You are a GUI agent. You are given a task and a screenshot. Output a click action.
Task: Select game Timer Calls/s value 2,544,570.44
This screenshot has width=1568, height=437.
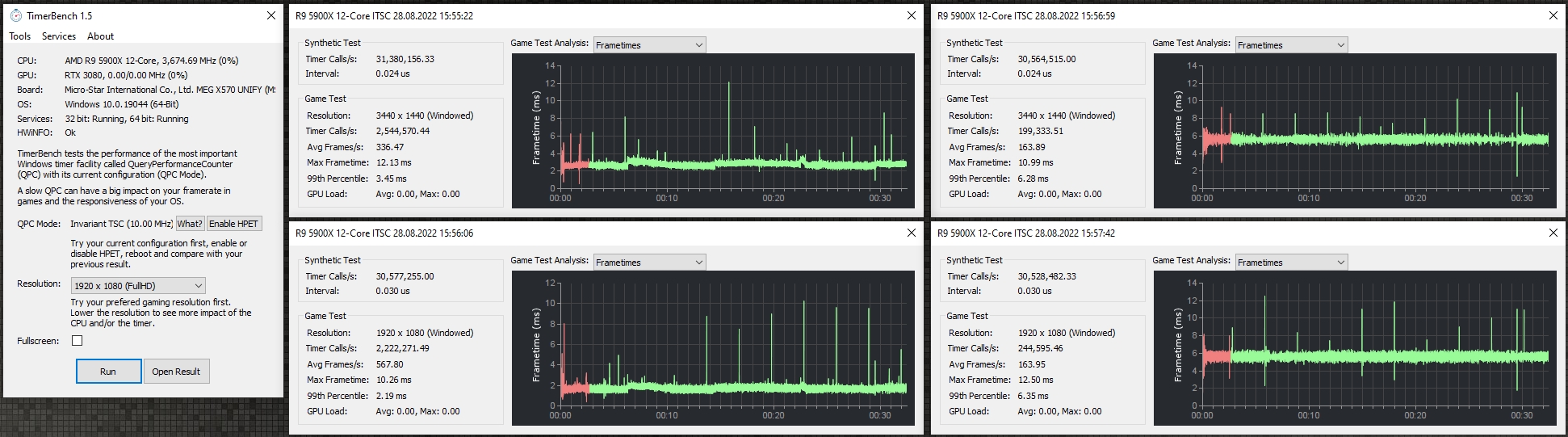(403, 131)
